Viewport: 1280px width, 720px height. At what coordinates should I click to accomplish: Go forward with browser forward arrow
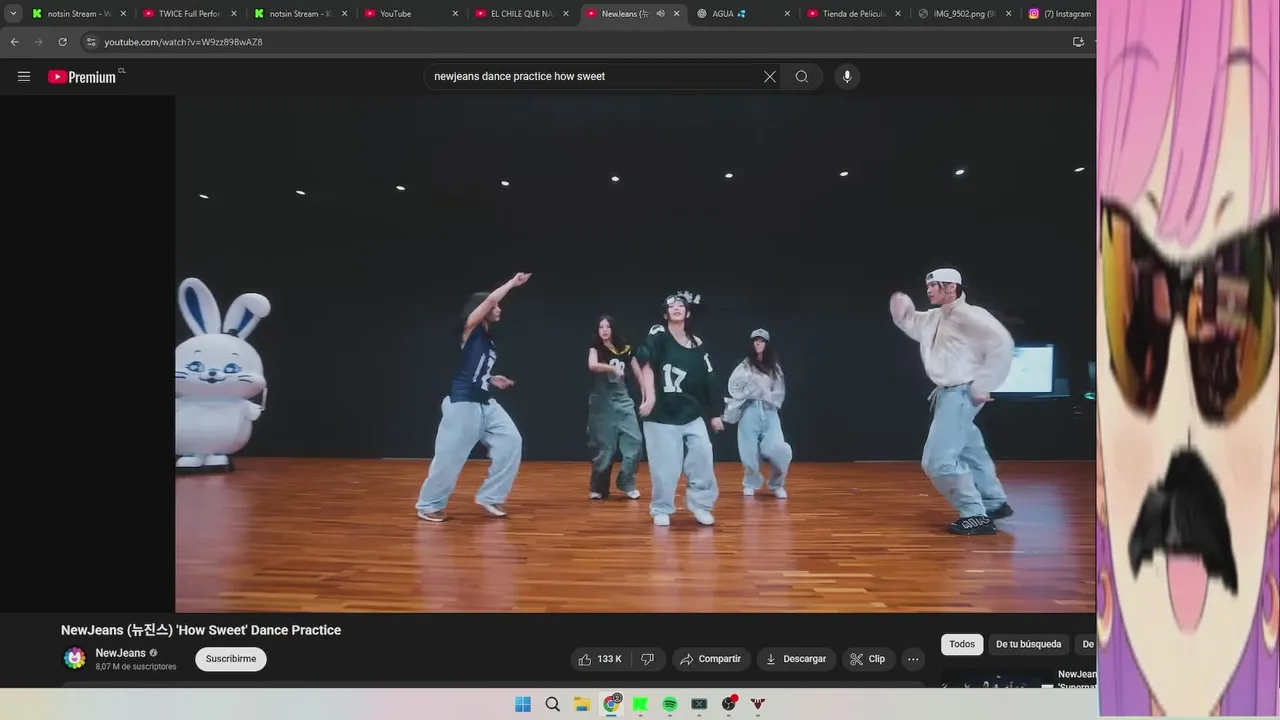tap(38, 42)
